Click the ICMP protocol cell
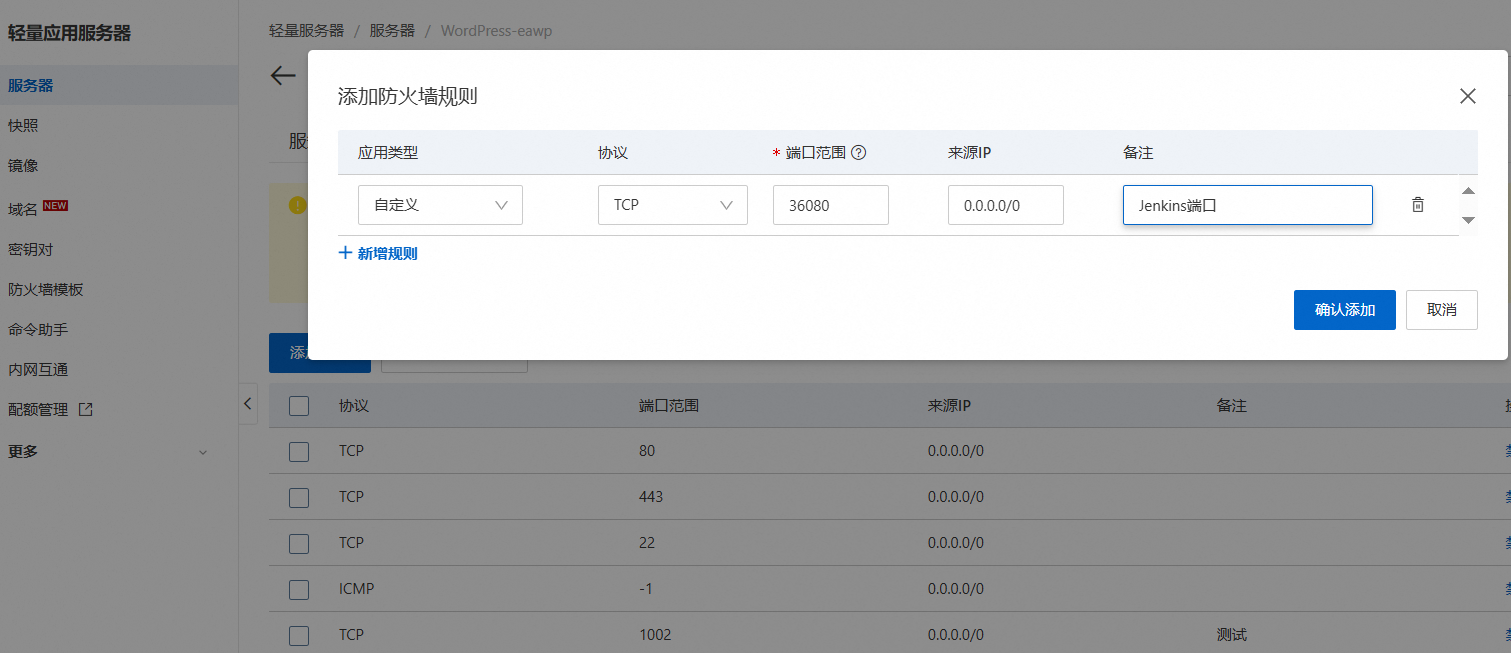This screenshot has height=653, width=1511. point(356,589)
